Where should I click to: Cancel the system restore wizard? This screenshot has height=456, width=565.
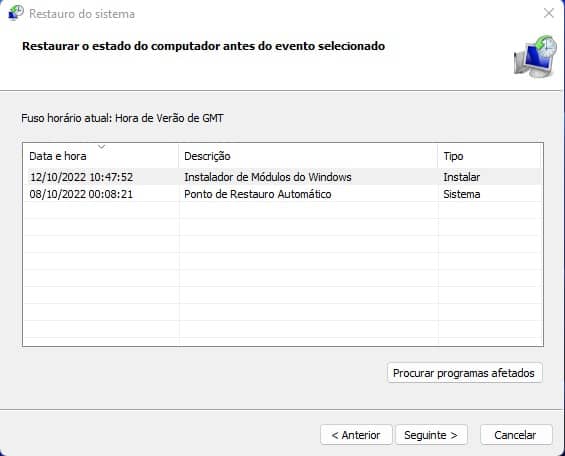pos(516,435)
